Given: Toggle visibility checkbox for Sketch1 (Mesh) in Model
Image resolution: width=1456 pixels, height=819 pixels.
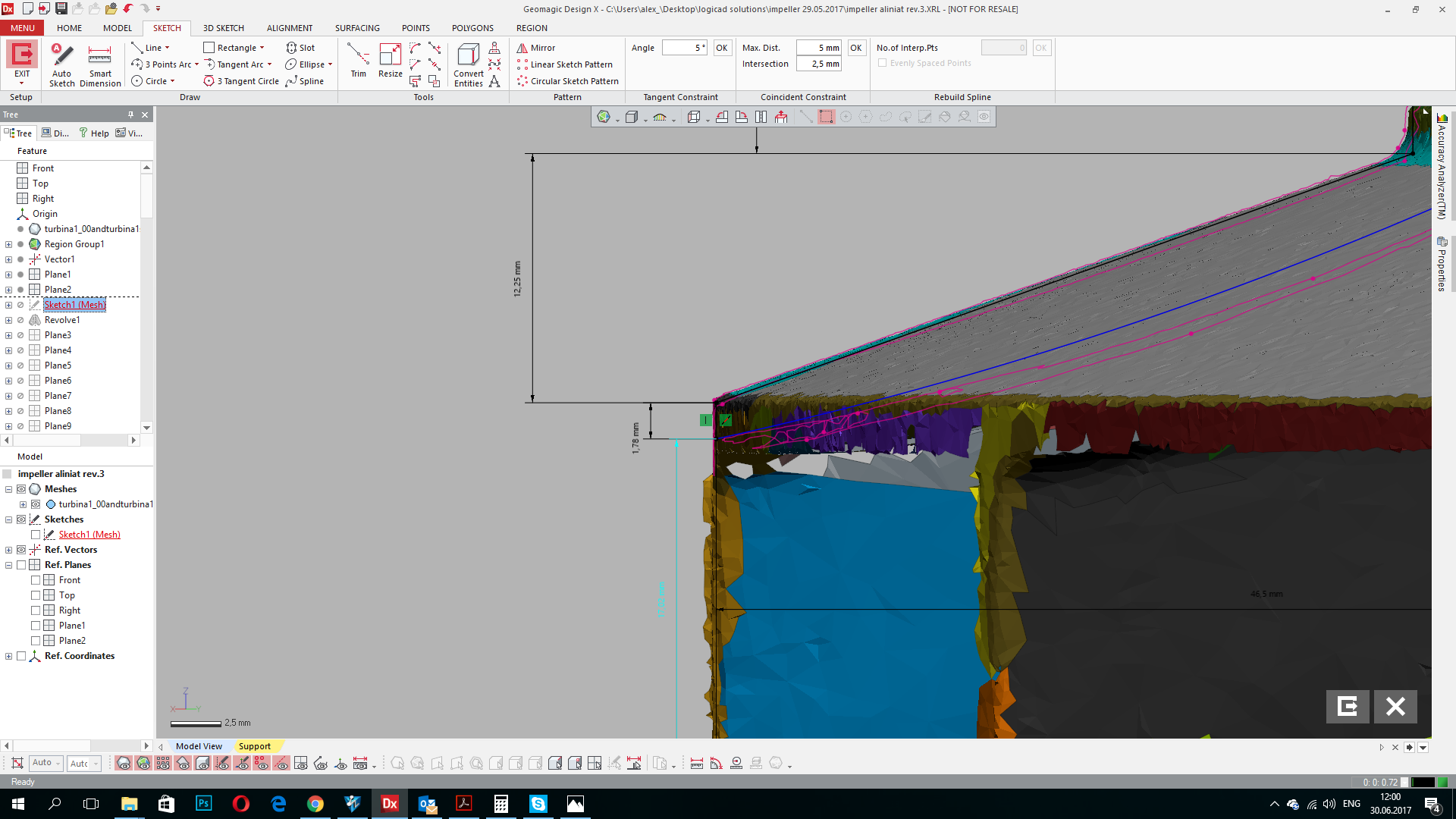Looking at the screenshot, I should pyautogui.click(x=36, y=535).
